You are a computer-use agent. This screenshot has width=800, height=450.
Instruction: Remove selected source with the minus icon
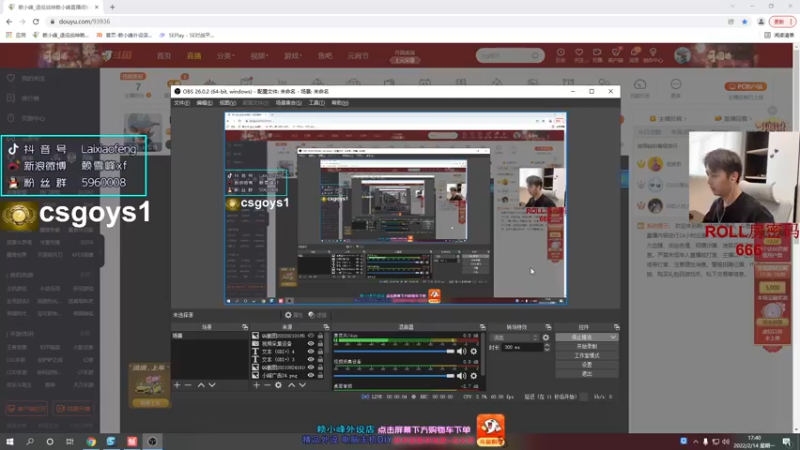pyautogui.click(x=267, y=385)
